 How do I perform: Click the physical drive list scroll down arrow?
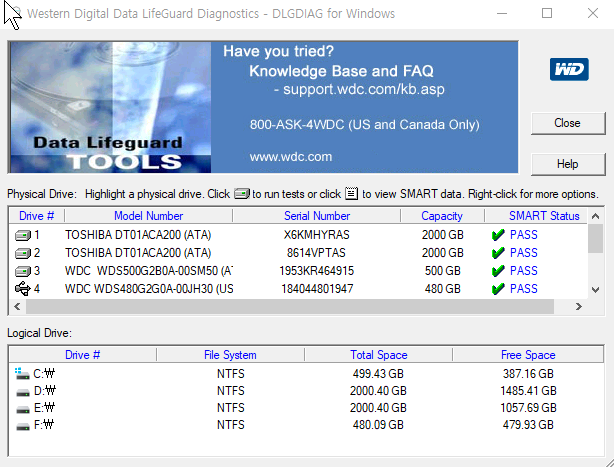coord(596,290)
